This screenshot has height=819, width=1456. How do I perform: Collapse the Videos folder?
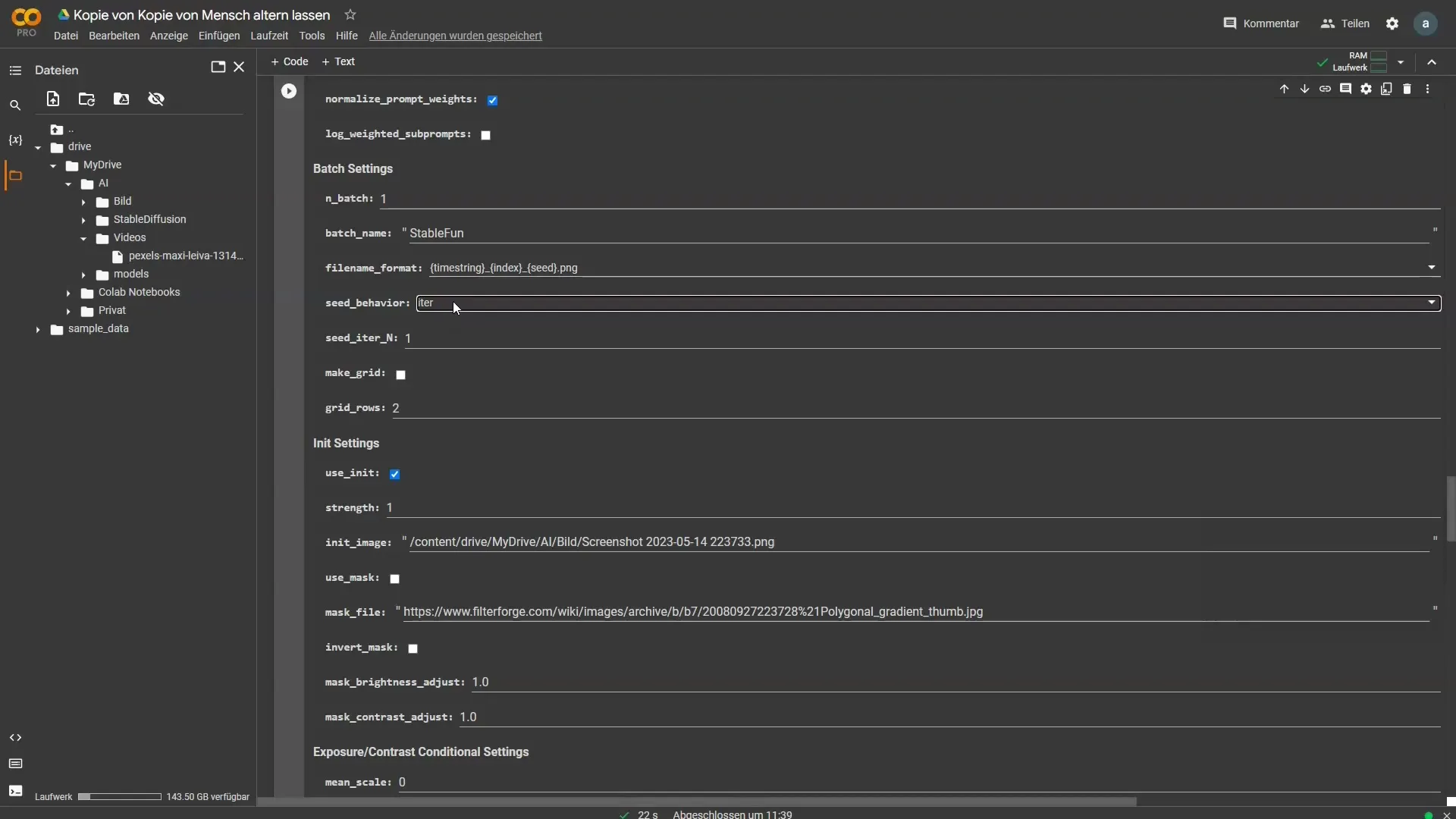[83, 239]
